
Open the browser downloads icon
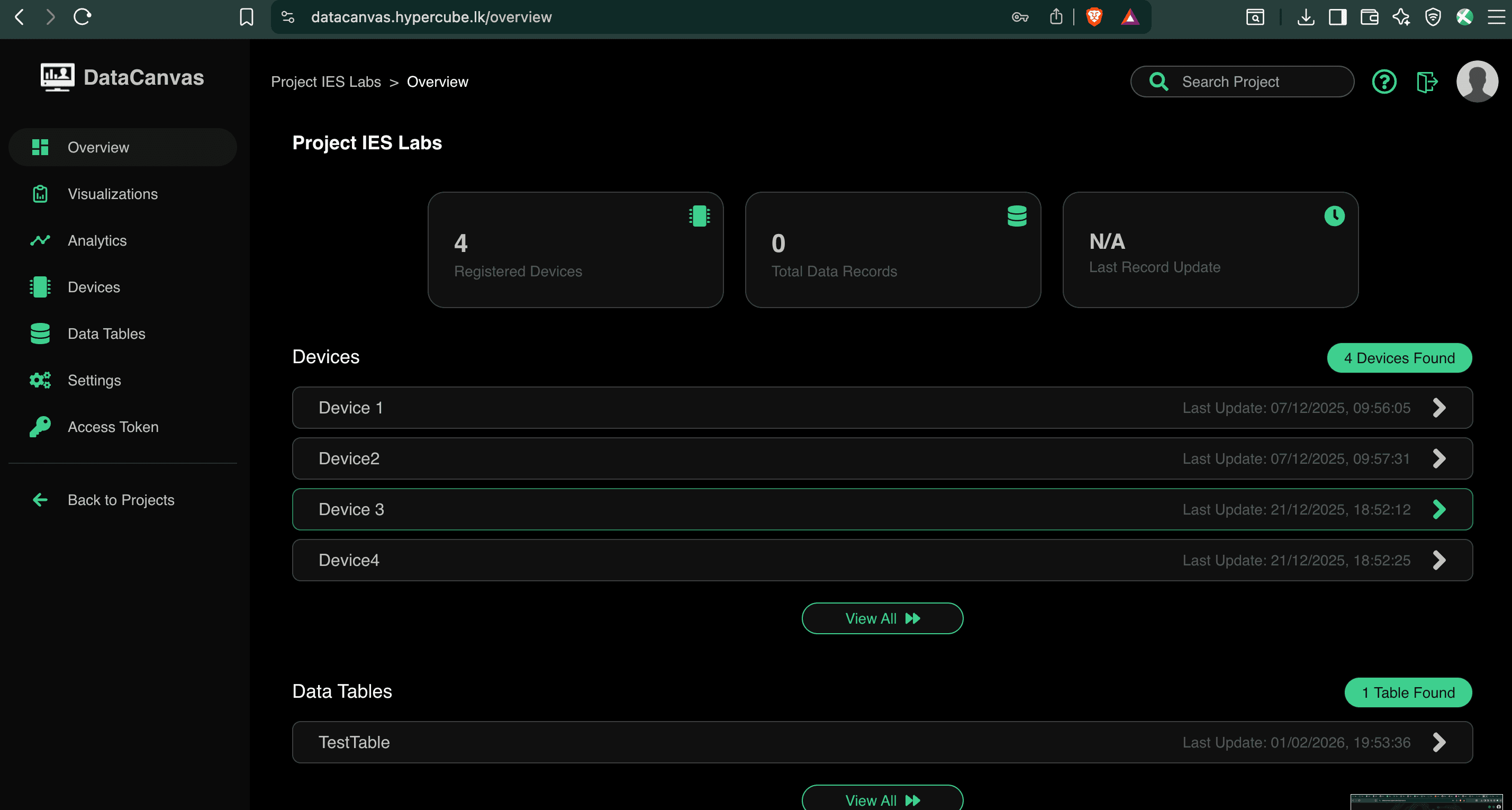tap(1306, 17)
